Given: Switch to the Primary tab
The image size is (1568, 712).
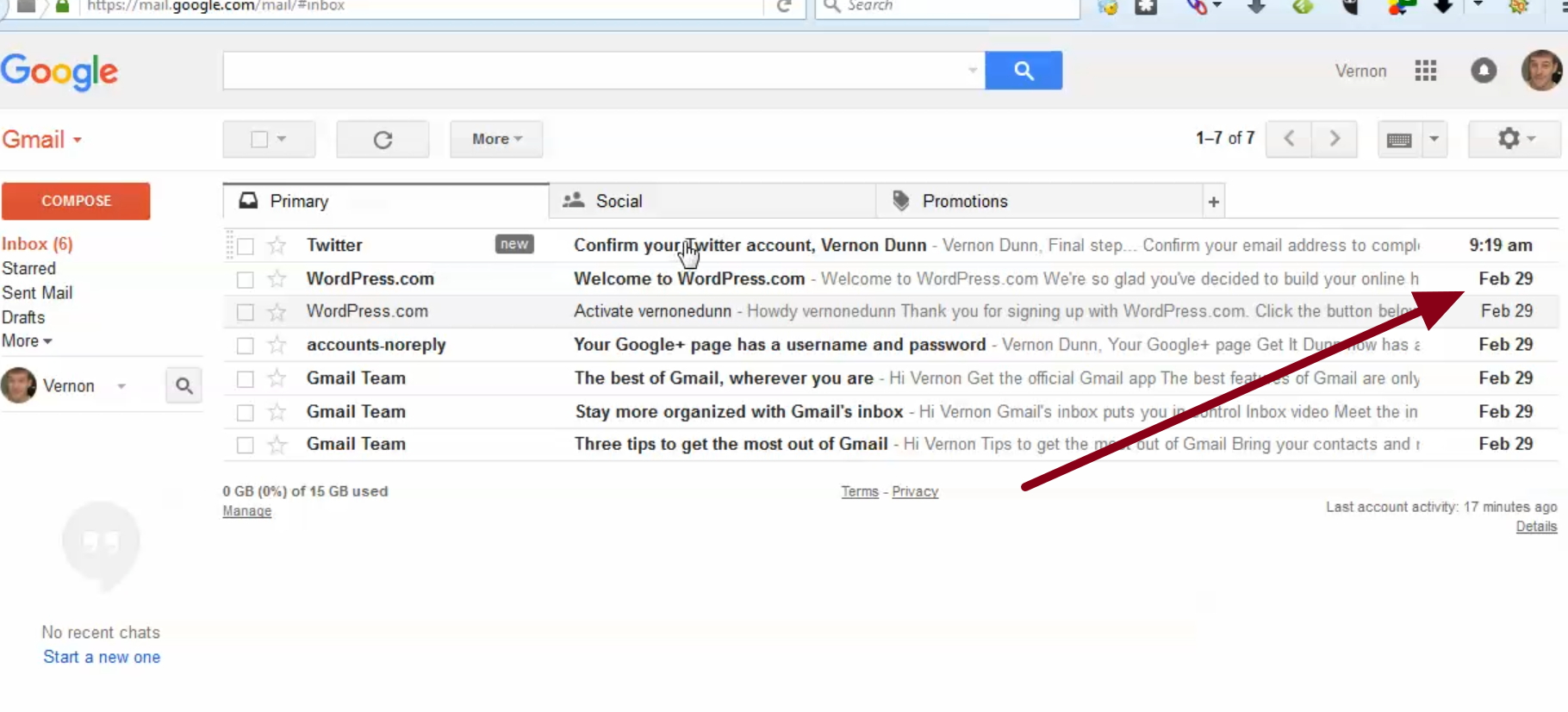Looking at the screenshot, I should [386, 202].
